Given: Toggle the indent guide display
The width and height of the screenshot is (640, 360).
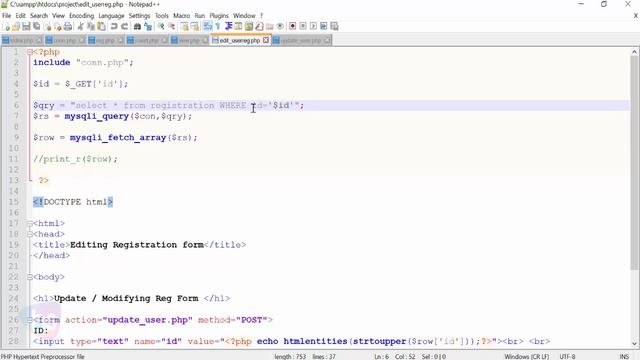Looking at the screenshot, I should (x=228, y=27).
